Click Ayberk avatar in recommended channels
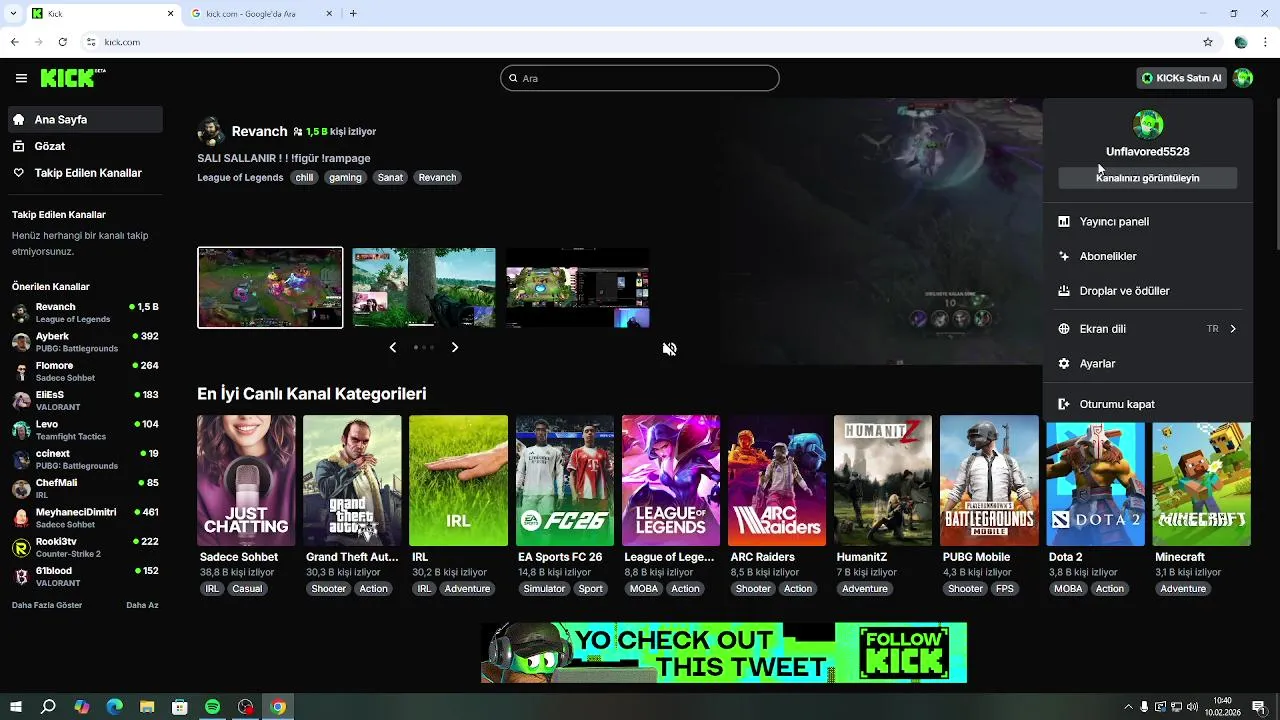This screenshot has height=720, width=1280. pyautogui.click(x=21, y=342)
